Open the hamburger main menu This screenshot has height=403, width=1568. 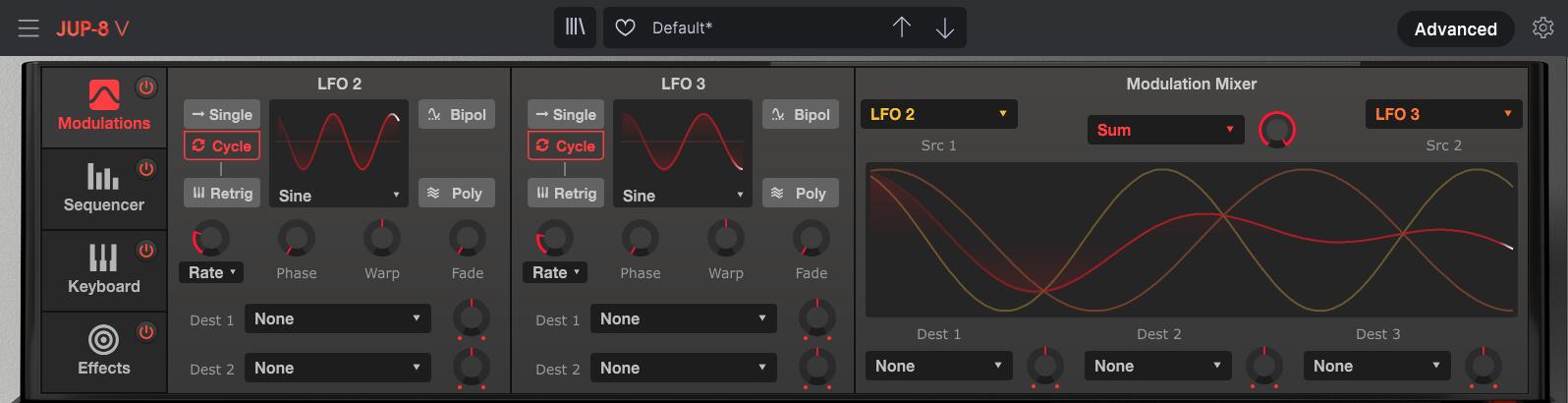(28, 29)
